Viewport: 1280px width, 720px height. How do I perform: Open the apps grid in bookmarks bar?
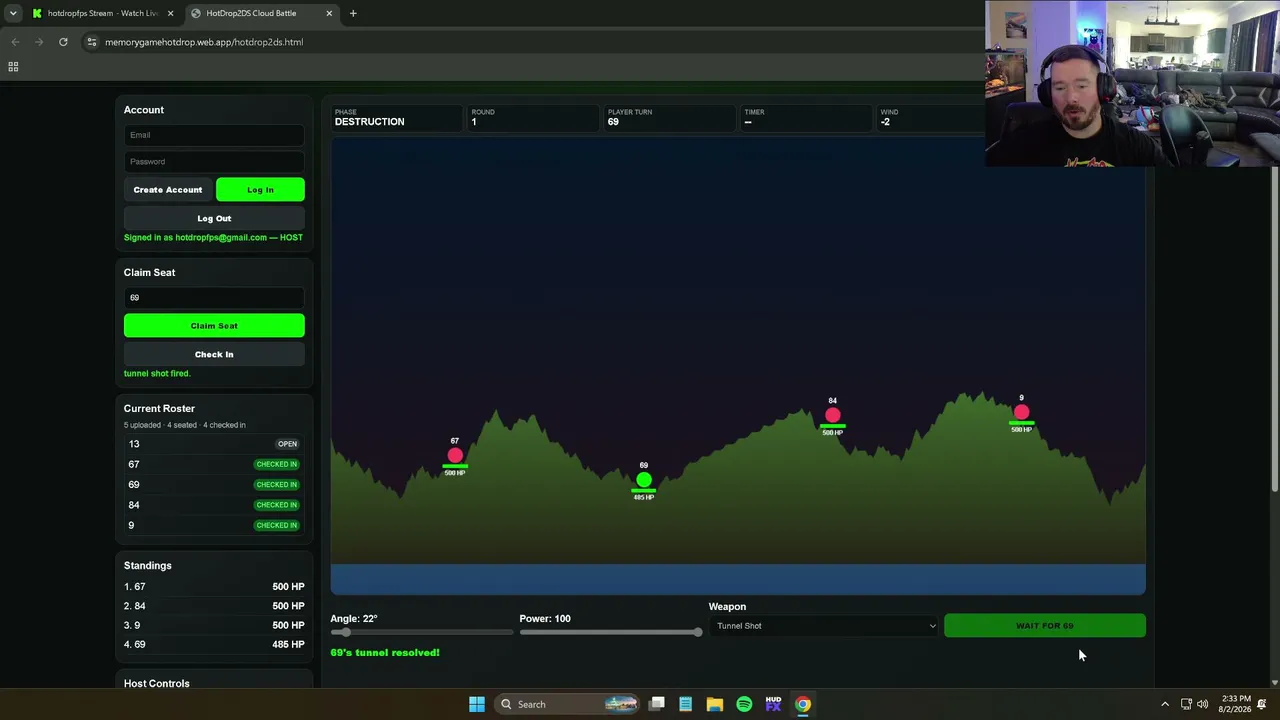click(x=13, y=67)
